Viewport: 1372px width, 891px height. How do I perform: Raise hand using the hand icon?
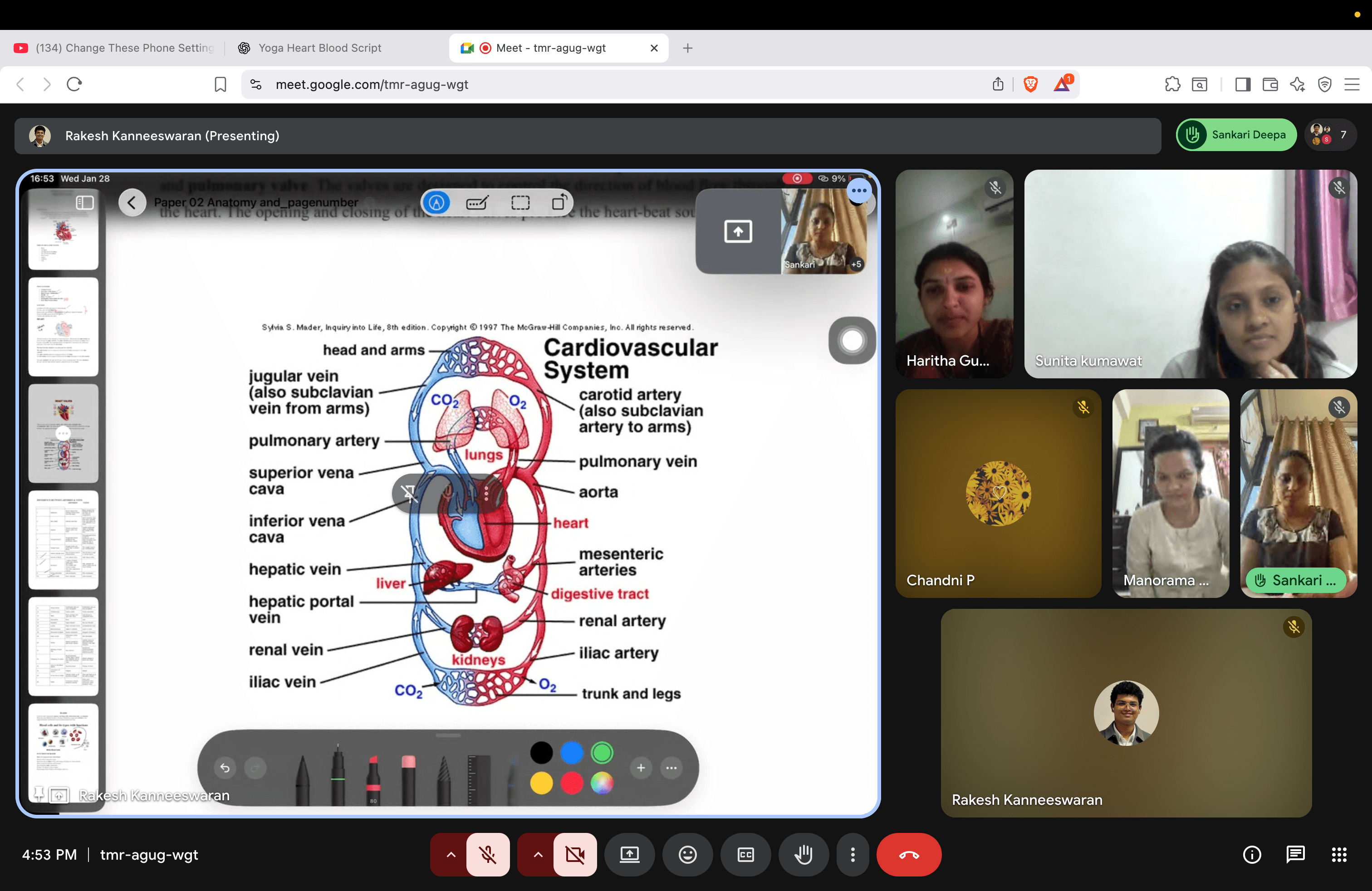(804, 855)
